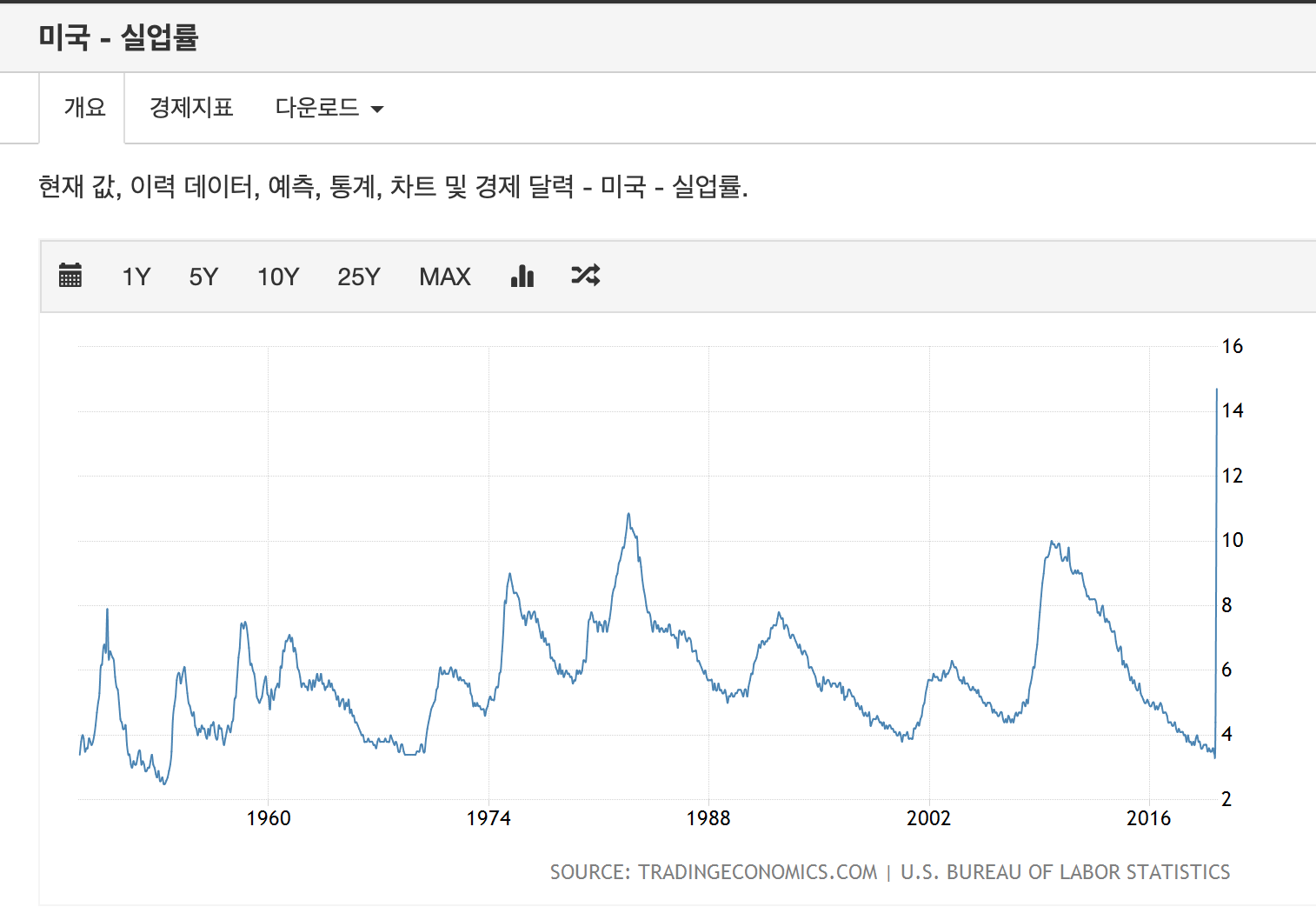The image size is (1316, 920).
Task: Click the 1974 x-axis label
Action: pos(489,818)
